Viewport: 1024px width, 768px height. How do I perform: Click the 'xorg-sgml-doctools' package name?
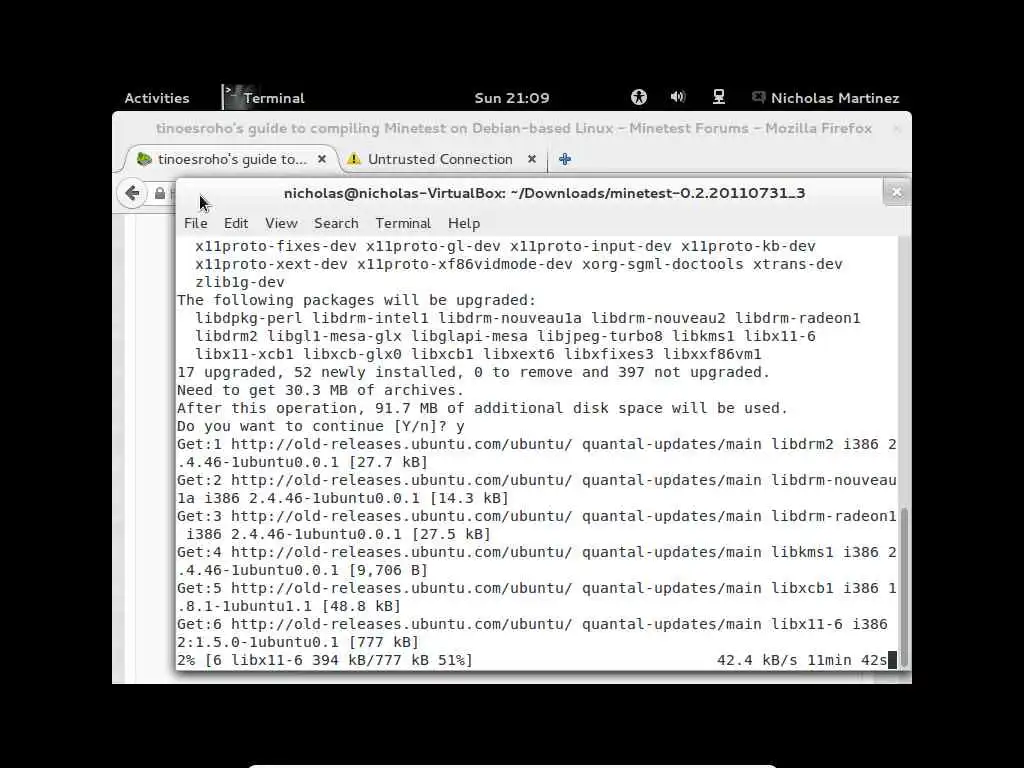tap(662, 264)
